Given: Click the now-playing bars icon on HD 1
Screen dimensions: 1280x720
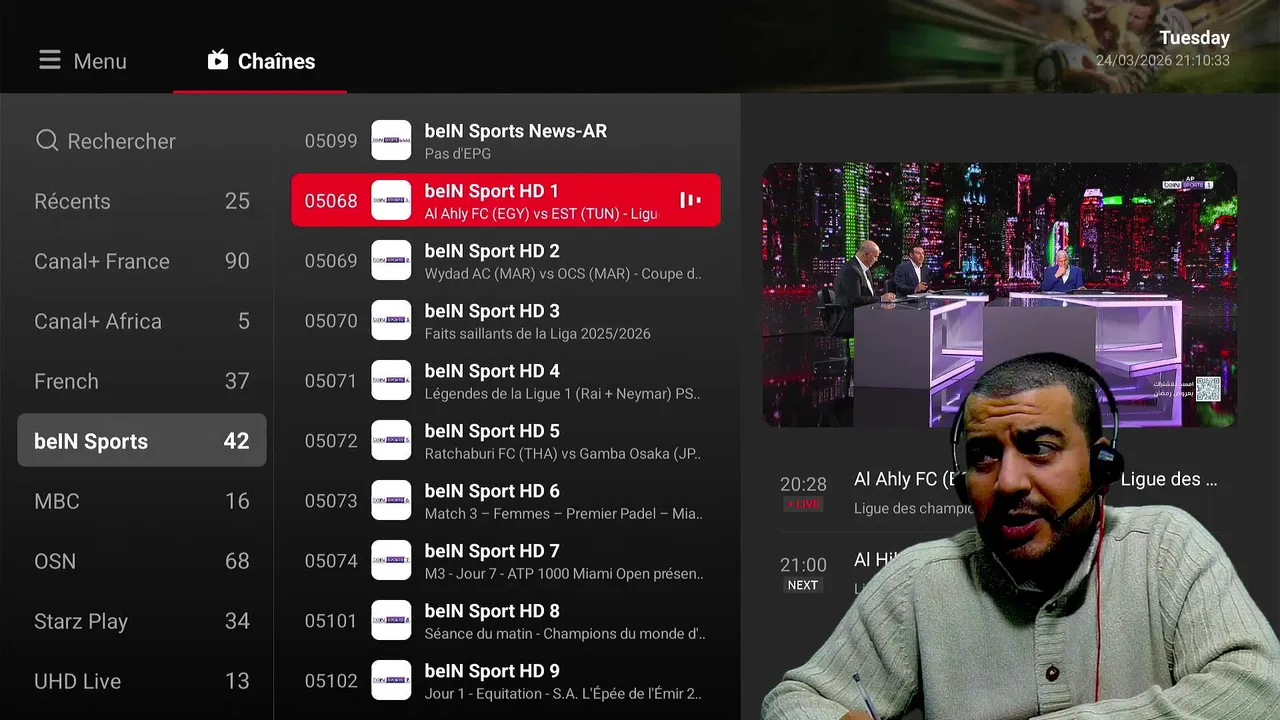Looking at the screenshot, I should 690,200.
